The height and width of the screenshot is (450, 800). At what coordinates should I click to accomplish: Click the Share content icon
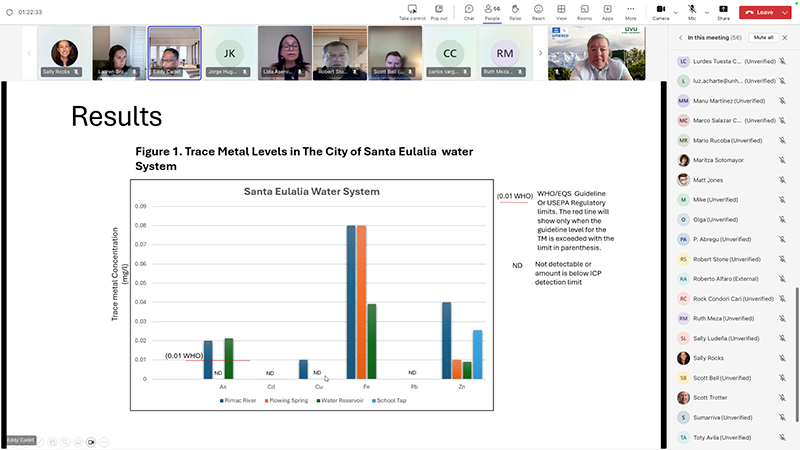(x=723, y=11)
